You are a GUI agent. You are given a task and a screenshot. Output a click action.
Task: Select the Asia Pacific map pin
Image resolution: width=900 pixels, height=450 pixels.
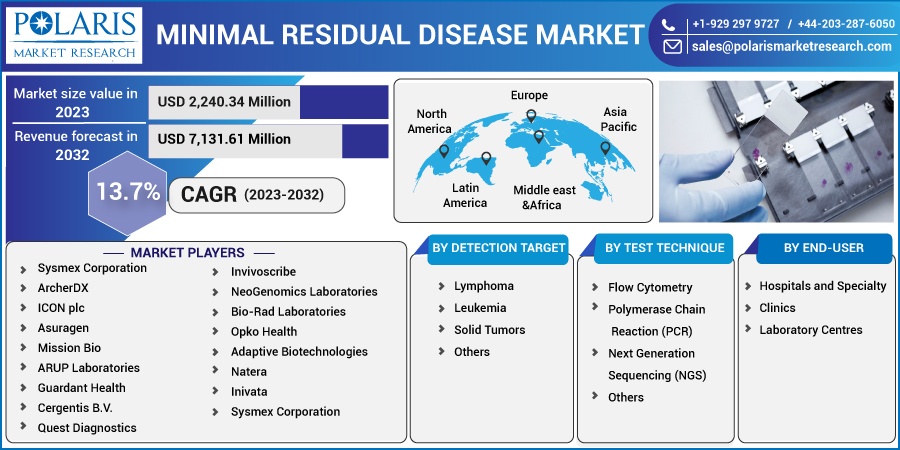coord(605,148)
